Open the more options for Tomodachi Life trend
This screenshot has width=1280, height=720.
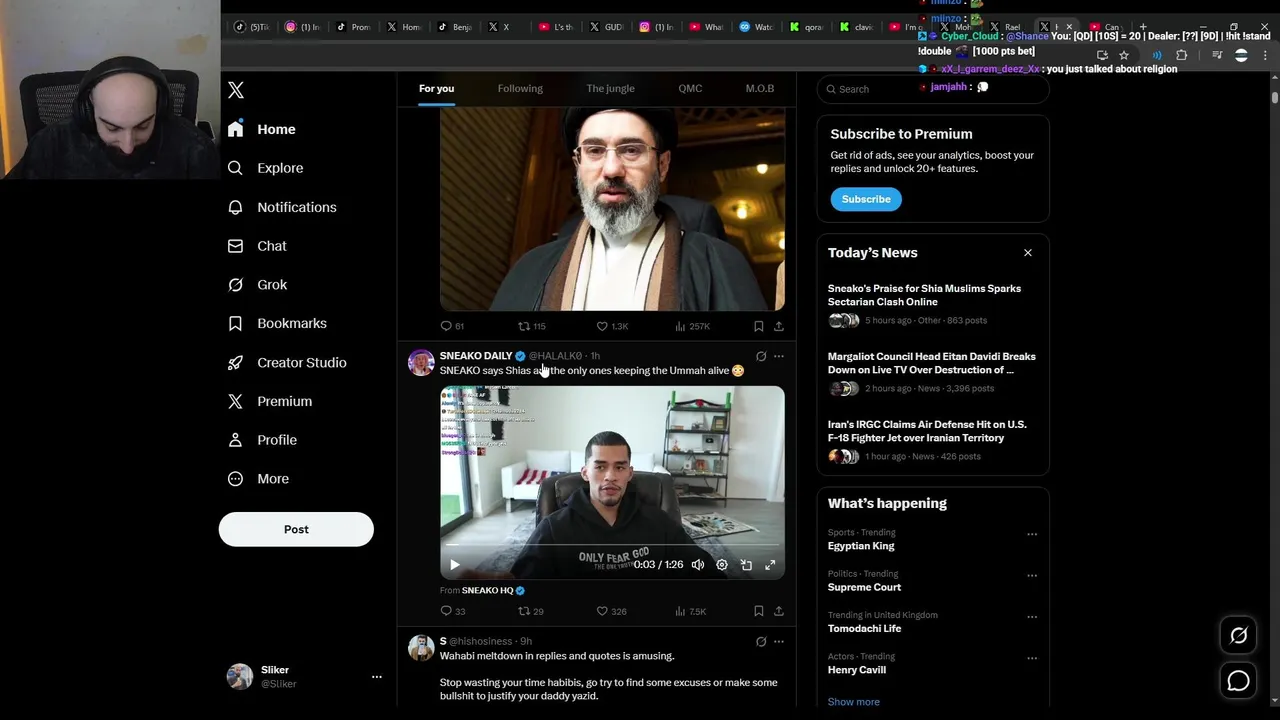coord(1032,617)
